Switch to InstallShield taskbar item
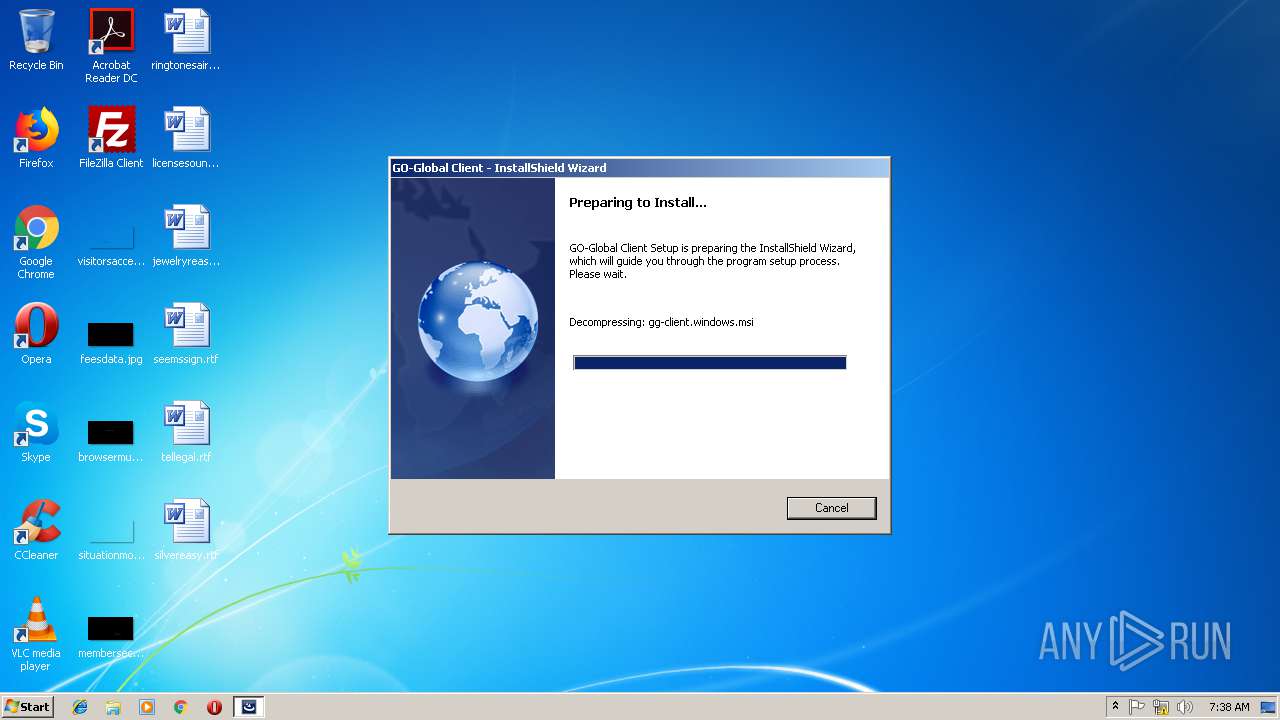This screenshot has width=1280, height=720. pyautogui.click(x=249, y=707)
